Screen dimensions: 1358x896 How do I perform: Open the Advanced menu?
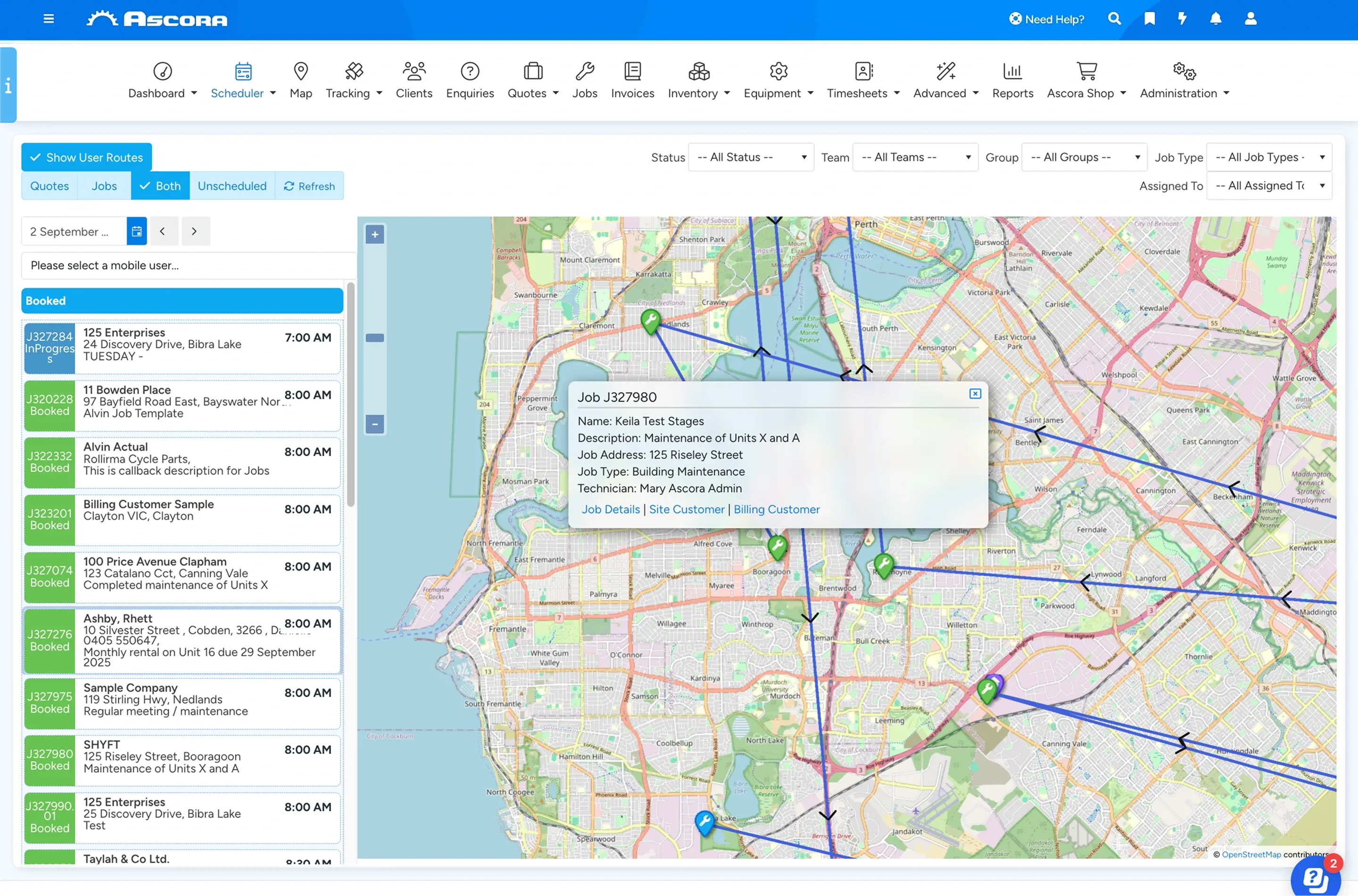(946, 80)
